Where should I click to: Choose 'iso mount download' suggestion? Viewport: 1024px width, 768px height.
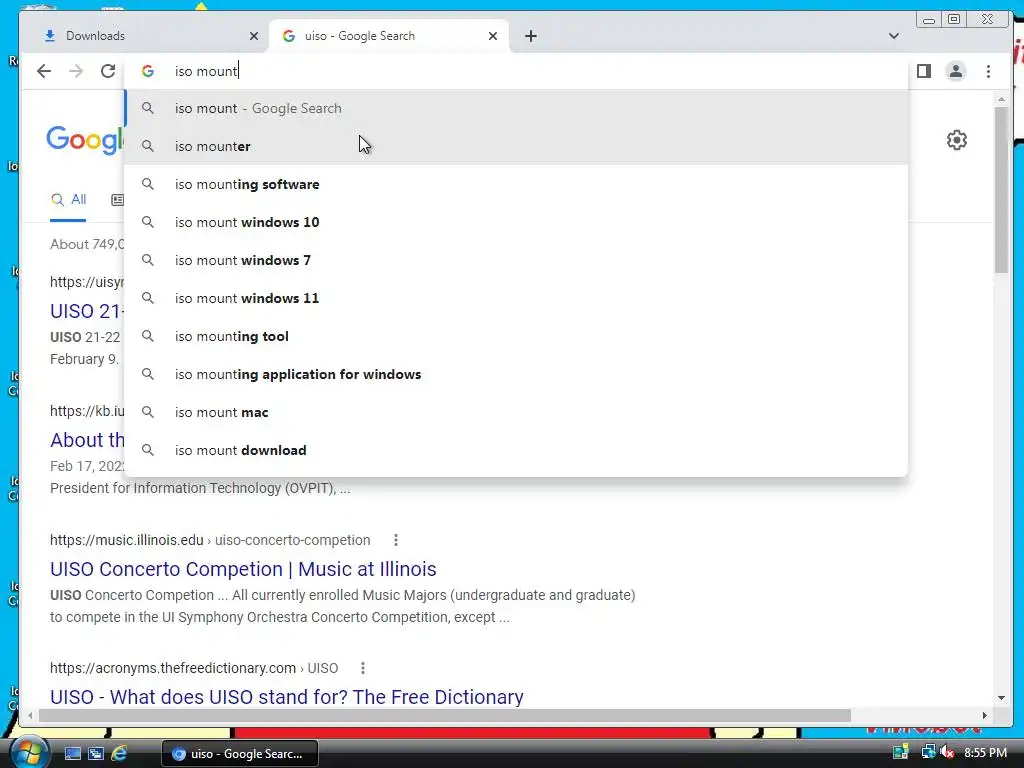pyautogui.click(x=516, y=450)
